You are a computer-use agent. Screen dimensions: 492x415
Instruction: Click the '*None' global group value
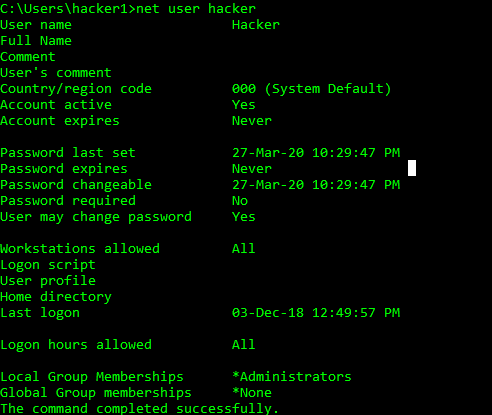[x=252, y=393]
